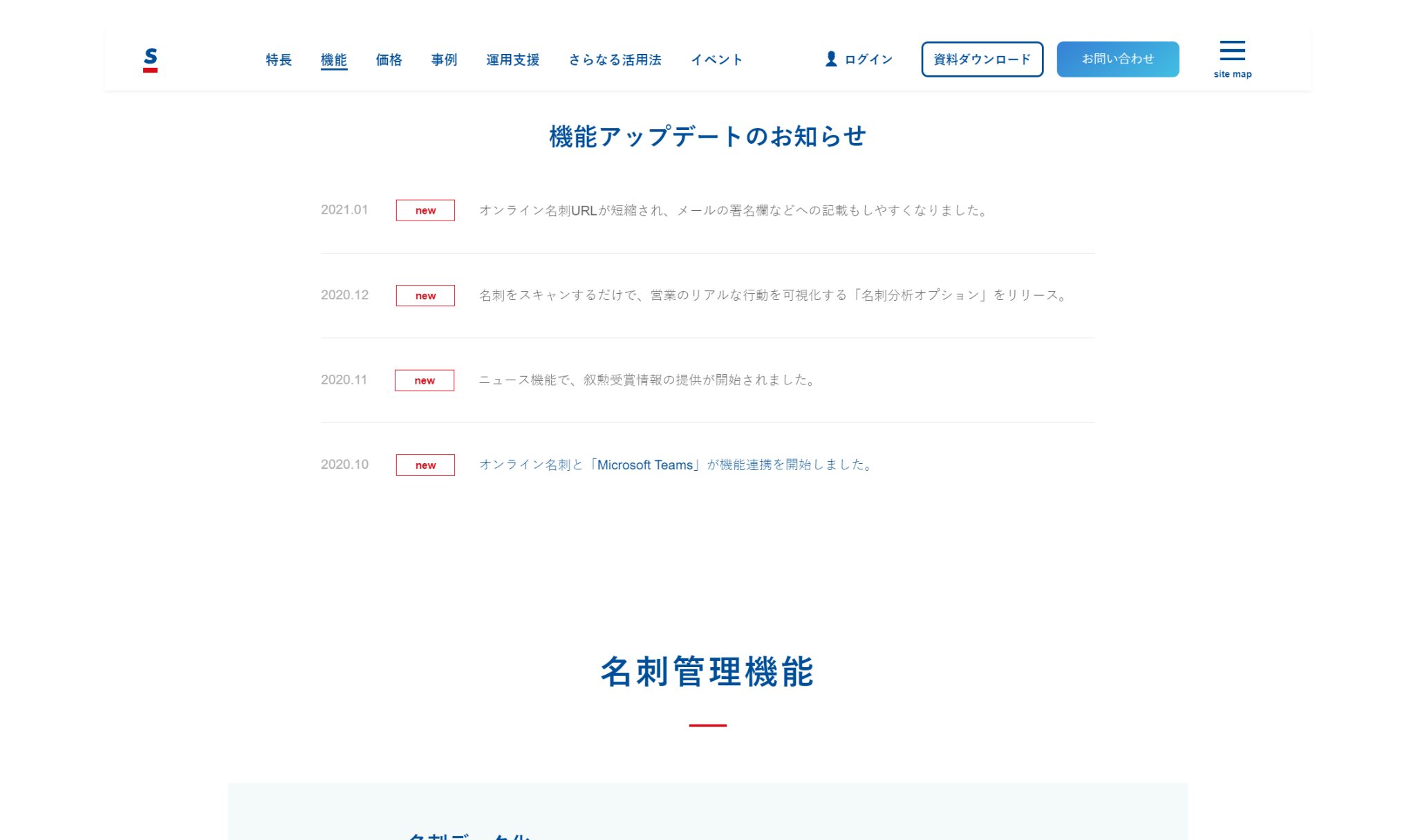The width and height of the screenshot is (1416, 840).
Task: Click the new badge beside 2020.12
Action: coord(425,295)
